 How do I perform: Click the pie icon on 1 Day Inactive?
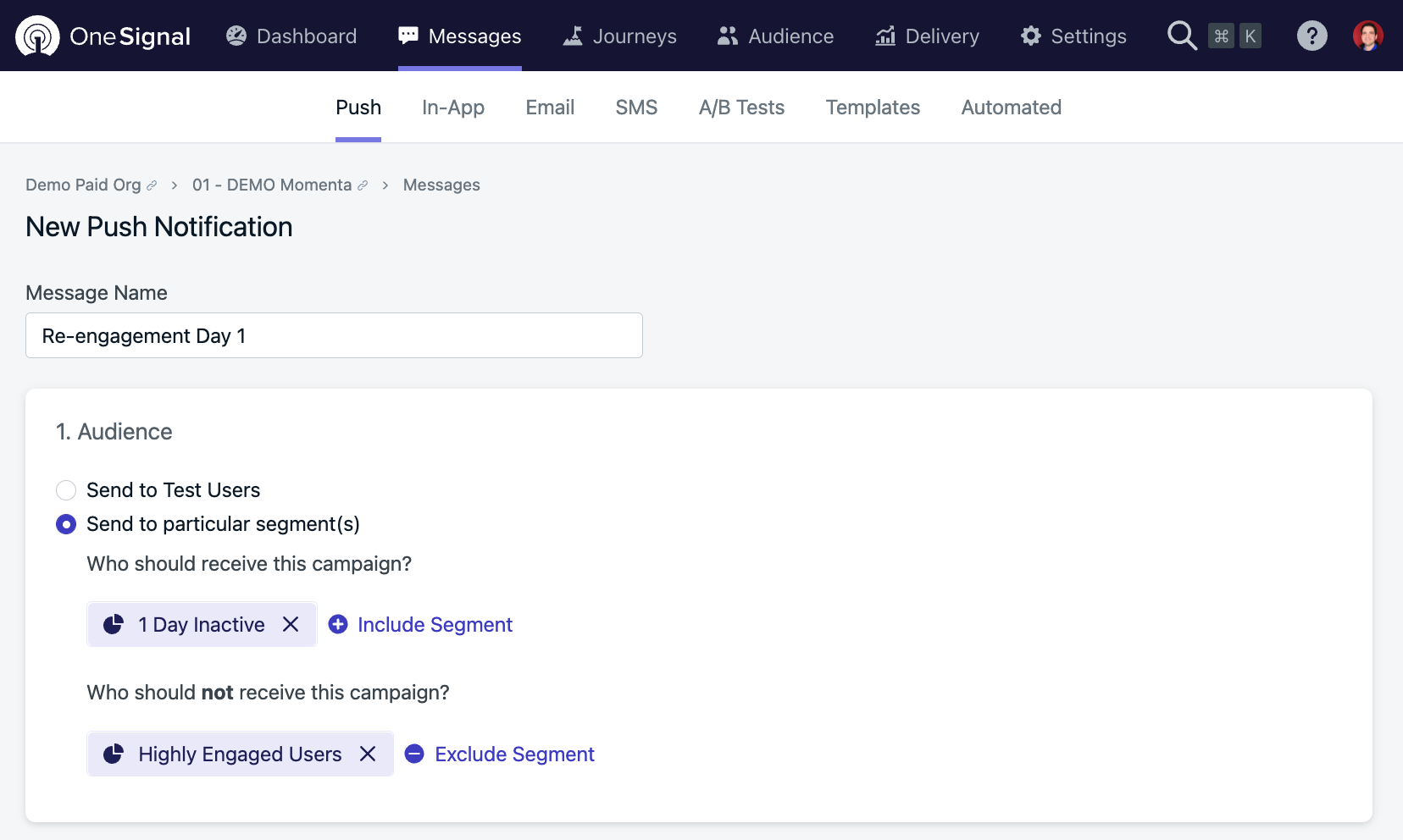point(114,624)
